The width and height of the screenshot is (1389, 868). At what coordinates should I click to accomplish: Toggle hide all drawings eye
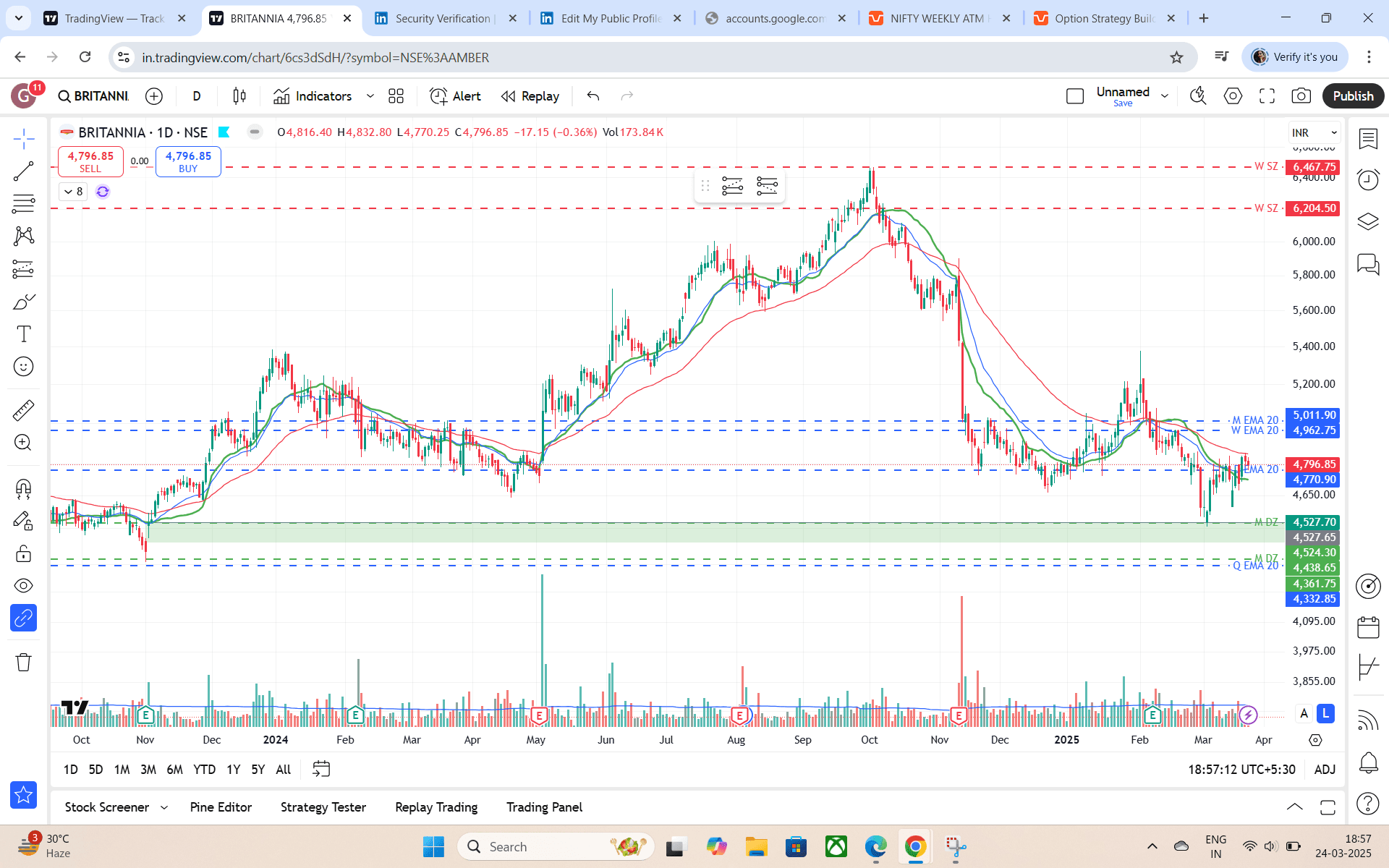point(24,586)
